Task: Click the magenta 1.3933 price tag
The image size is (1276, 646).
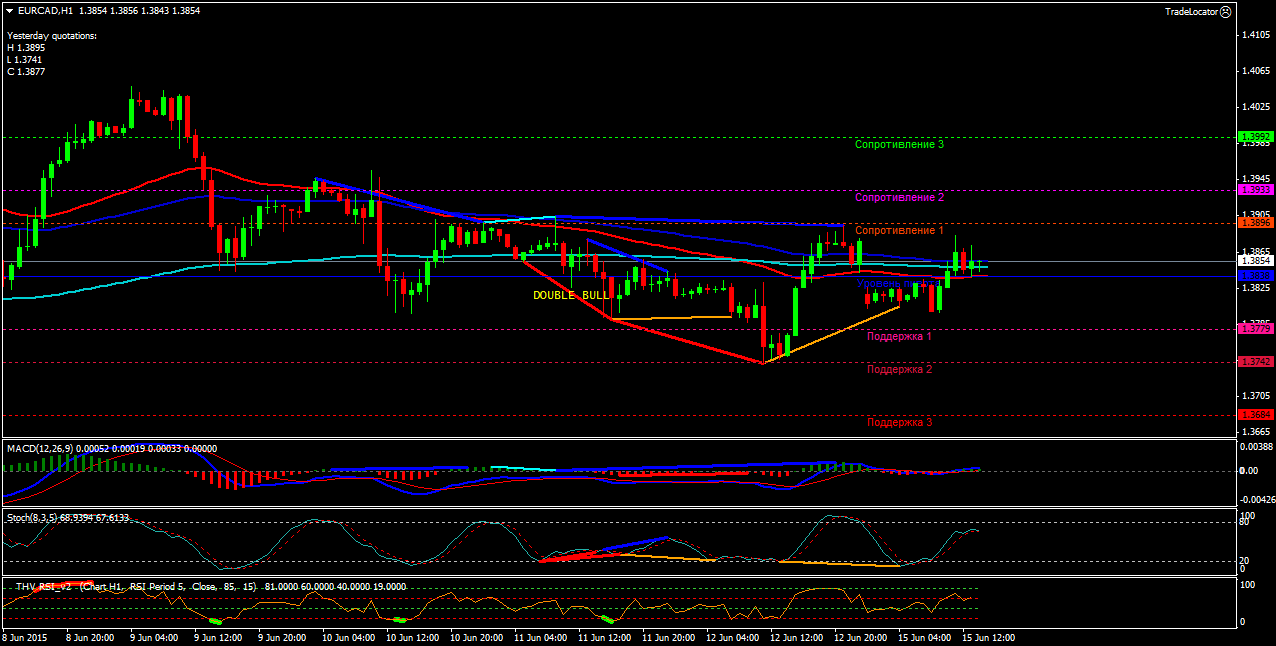Action: [1255, 190]
